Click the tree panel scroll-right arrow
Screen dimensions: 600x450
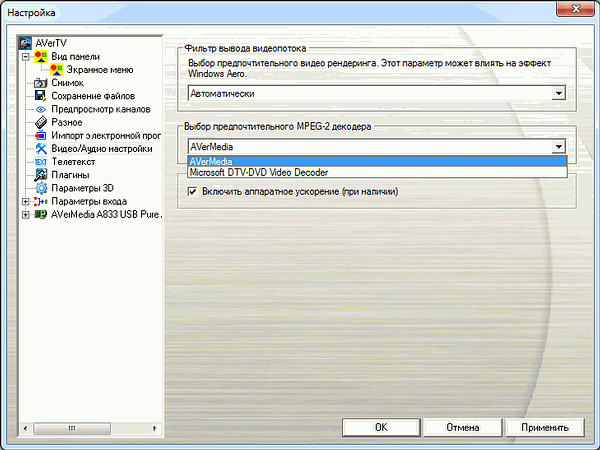155,428
